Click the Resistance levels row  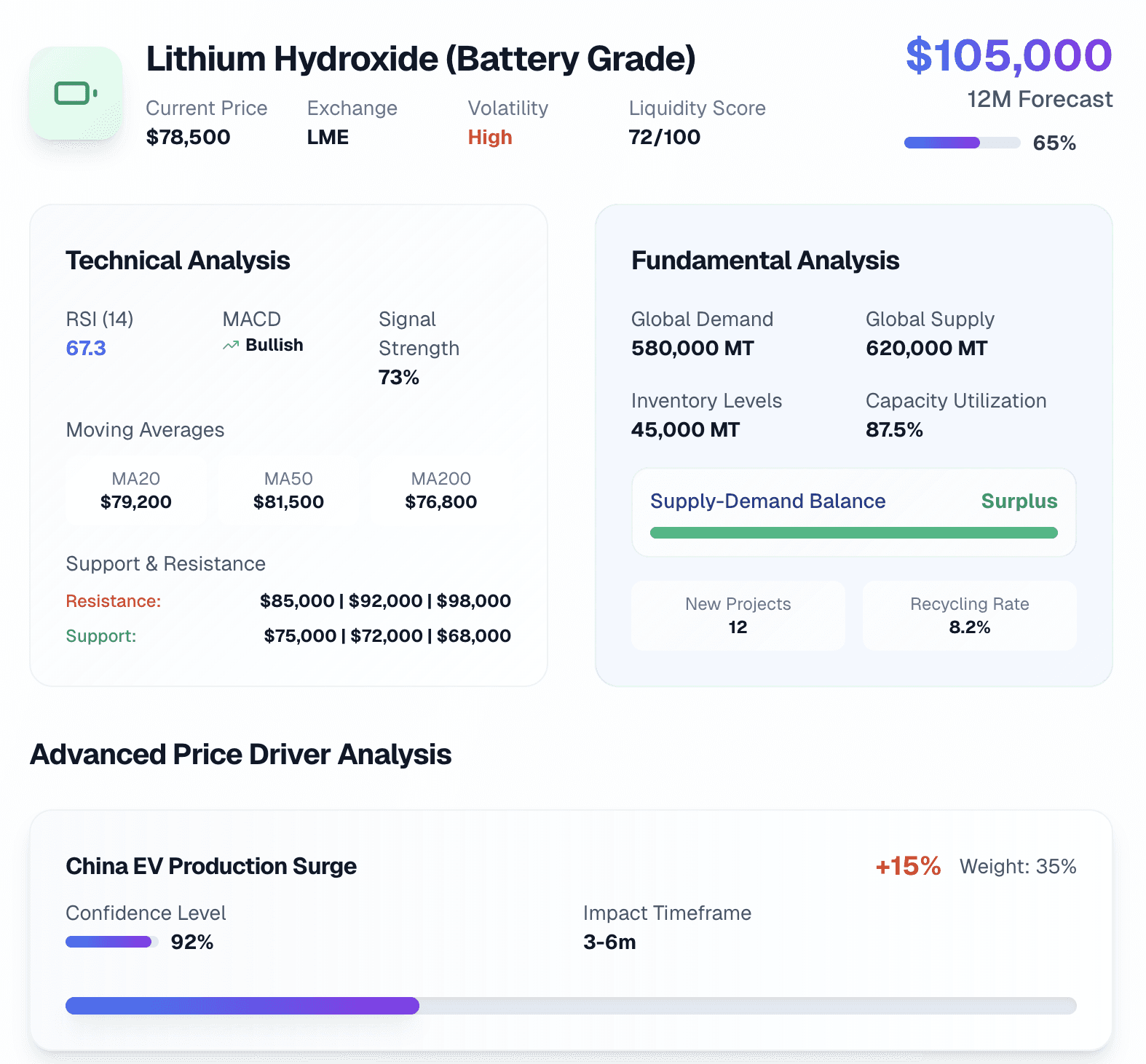(x=288, y=601)
